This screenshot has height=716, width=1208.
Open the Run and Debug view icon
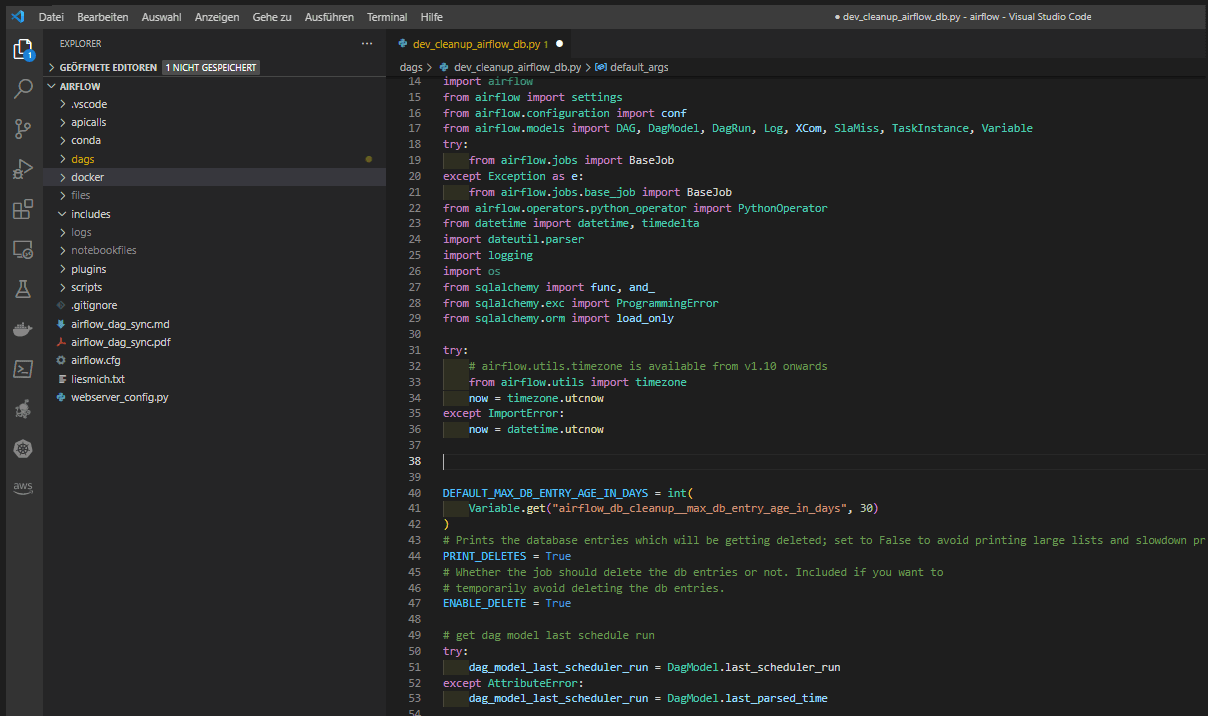[22, 169]
